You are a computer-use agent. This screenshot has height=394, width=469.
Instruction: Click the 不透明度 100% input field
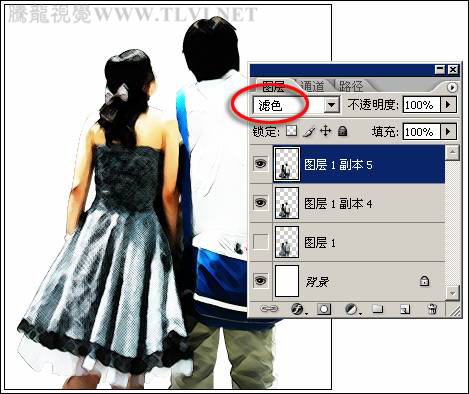click(x=422, y=105)
